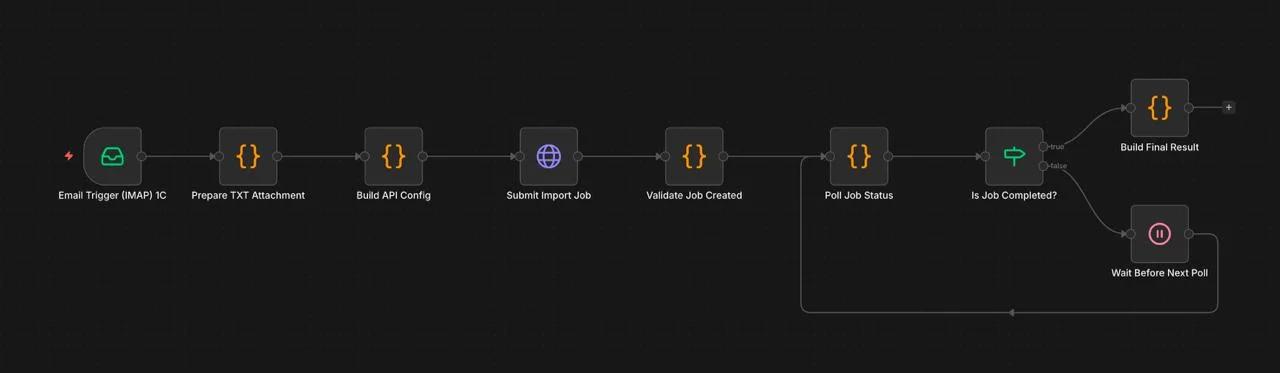
Task: Add a node after Build Final Result
Action: coord(1229,107)
